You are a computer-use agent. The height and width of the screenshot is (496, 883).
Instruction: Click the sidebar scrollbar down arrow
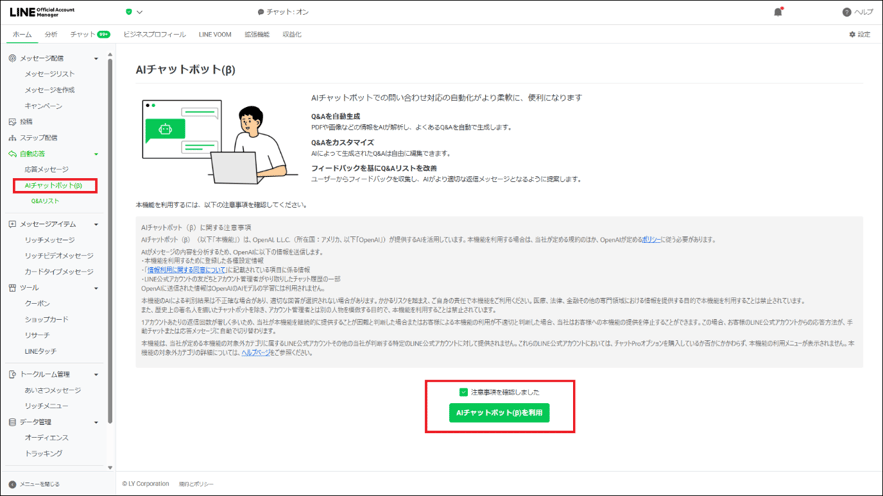[110, 467]
